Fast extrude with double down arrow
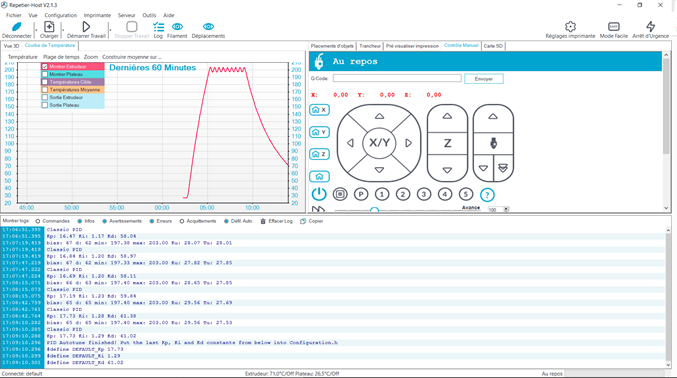The width and height of the screenshot is (677, 378). point(503,168)
